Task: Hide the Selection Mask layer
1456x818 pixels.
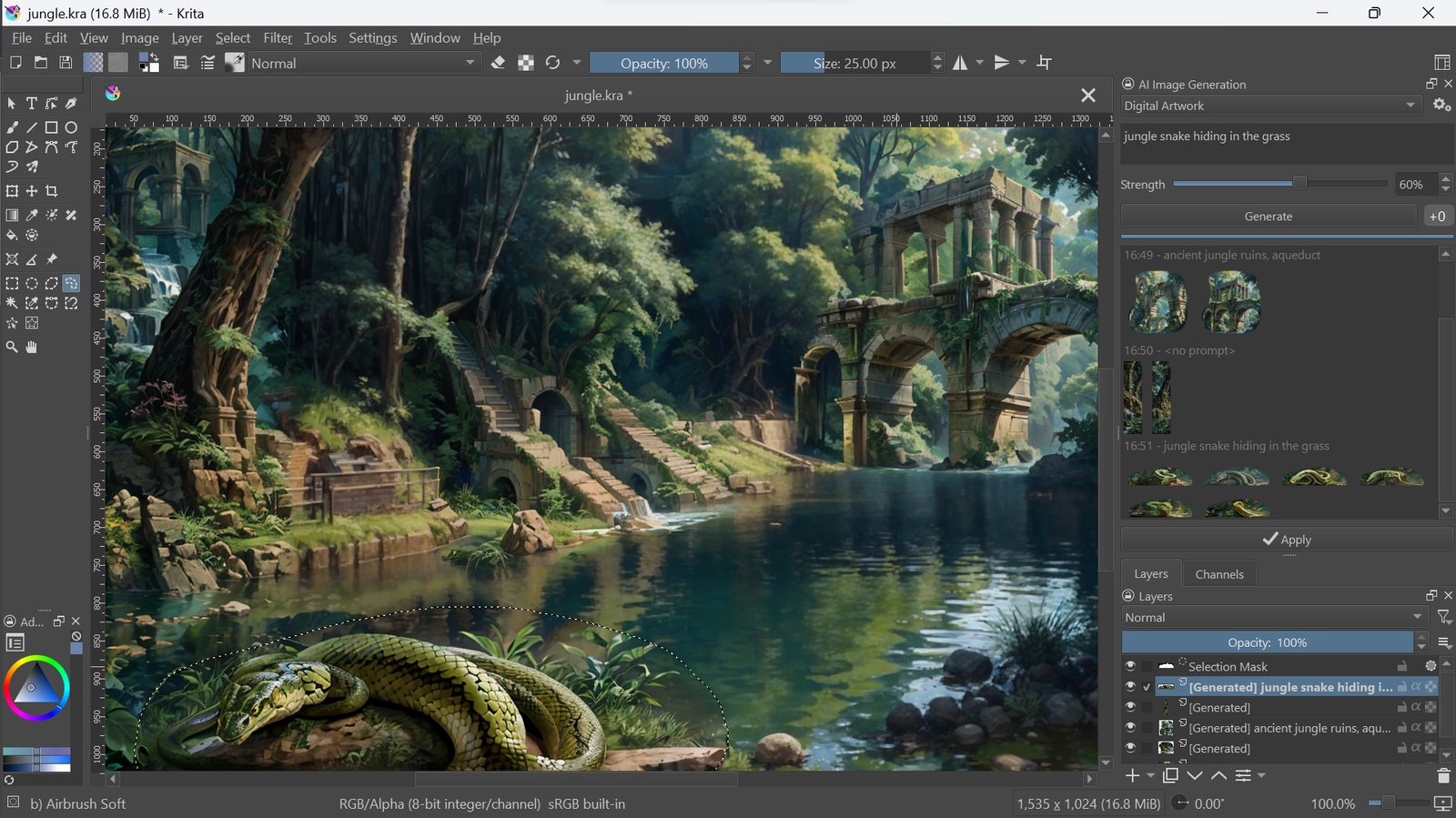Action: (x=1130, y=667)
